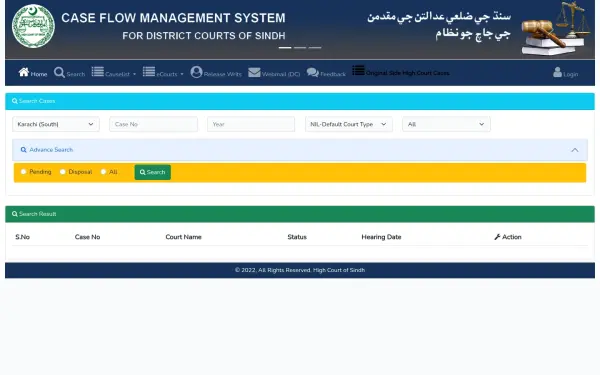Screen dimensions: 600x375
Task: Click the eCourts list icon
Action: click(x=149, y=72)
